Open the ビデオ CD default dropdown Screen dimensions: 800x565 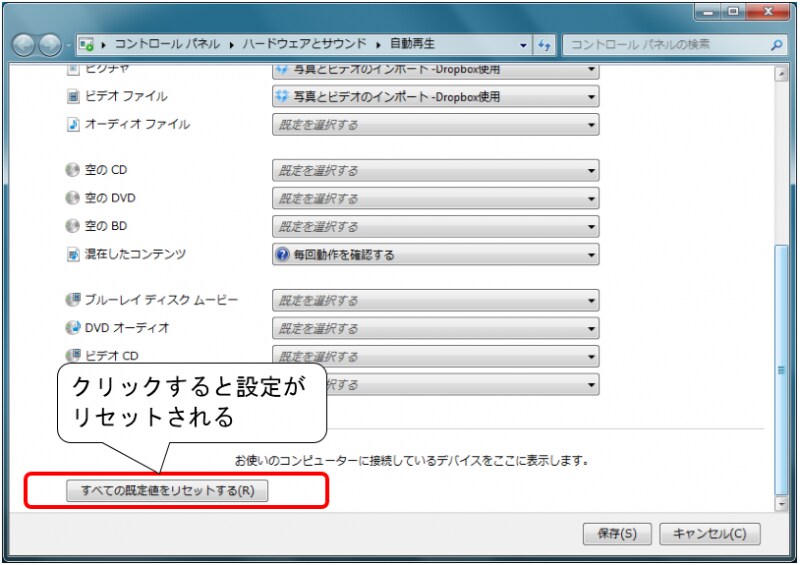(436, 357)
